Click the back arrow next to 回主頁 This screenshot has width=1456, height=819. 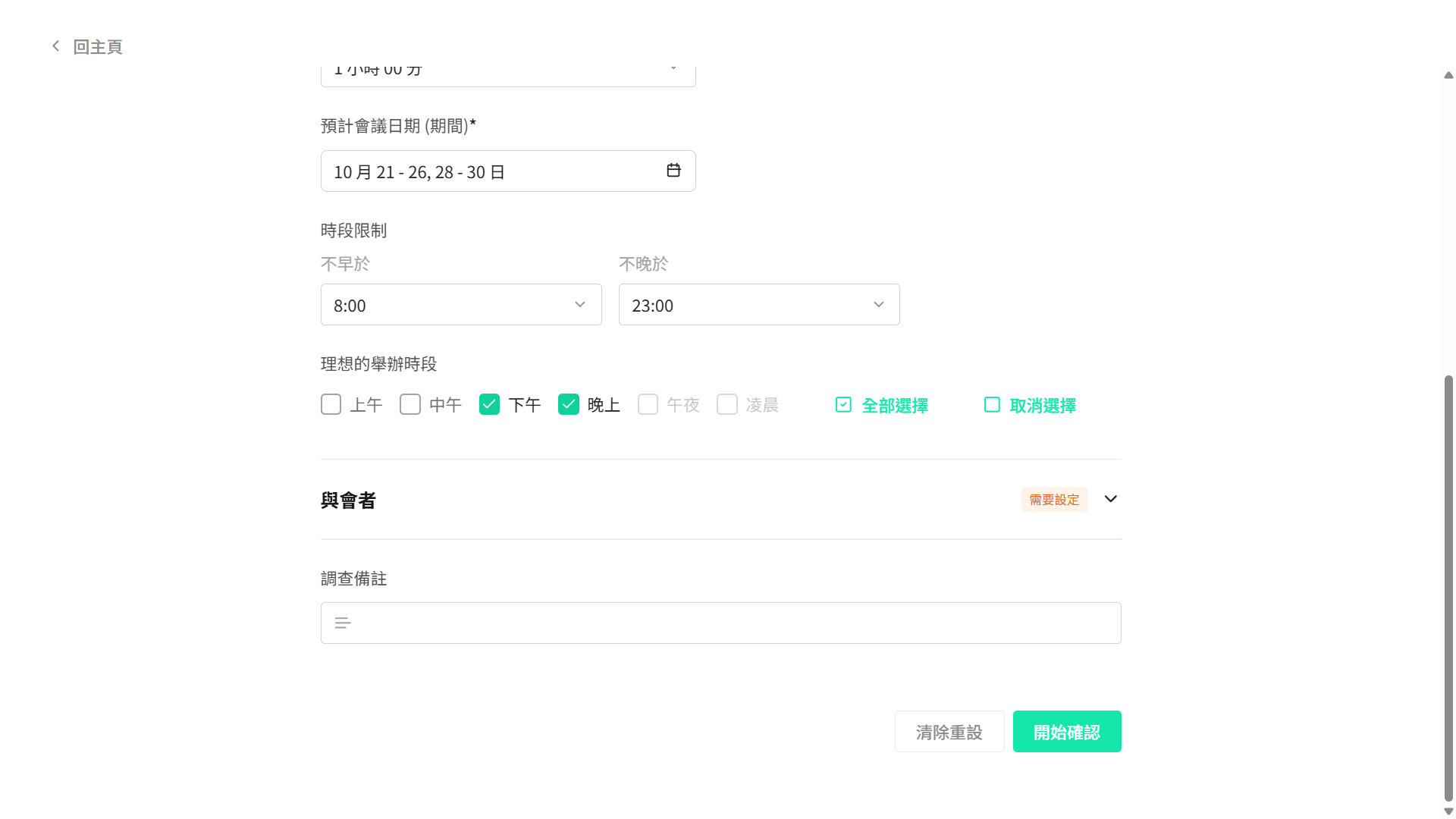click(55, 45)
